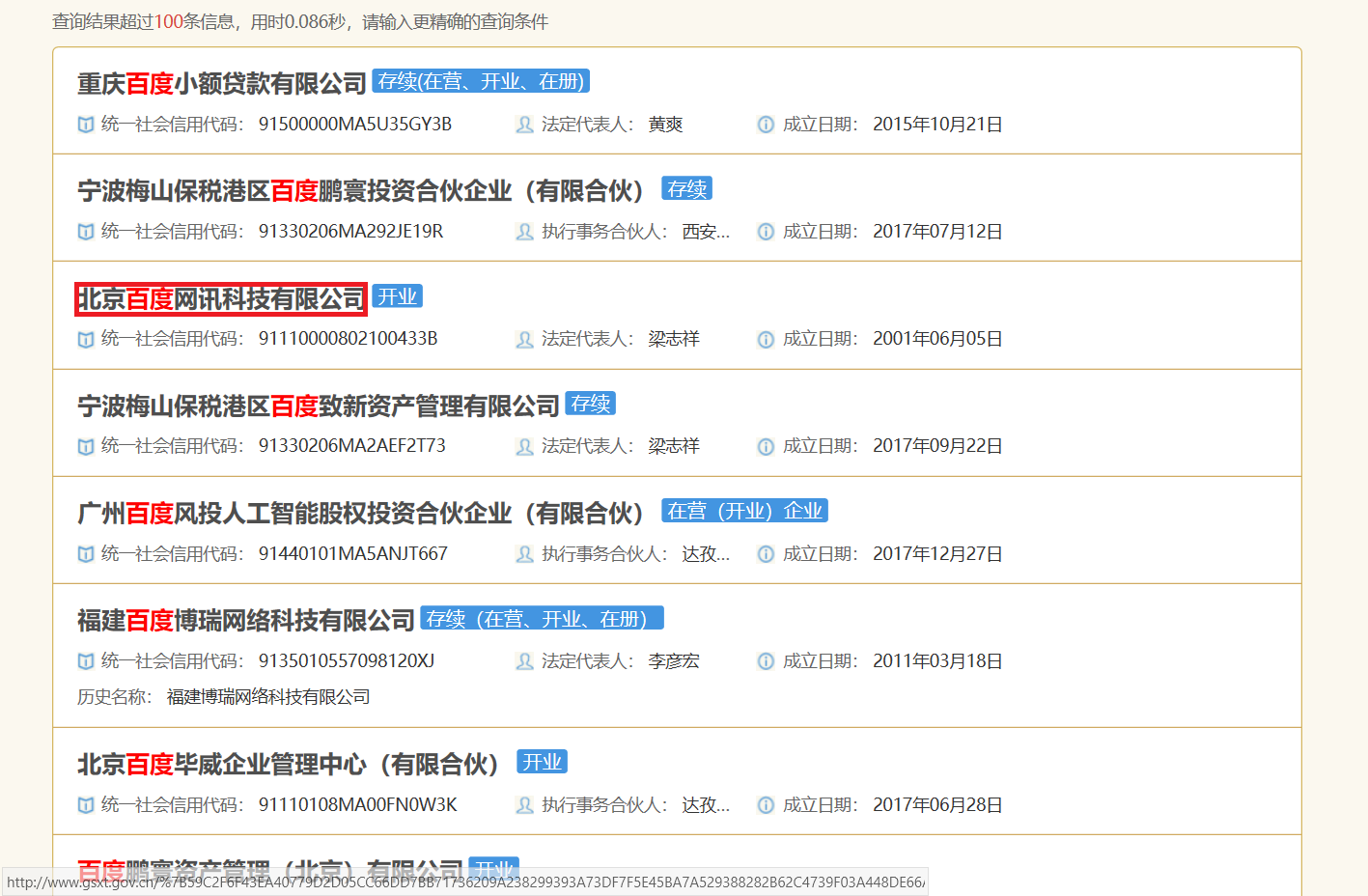Viewport: 1368px width, 896px height.
Task: Click 开业 badge of 北京百度毕威企业管理中心
Action: point(542,762)
